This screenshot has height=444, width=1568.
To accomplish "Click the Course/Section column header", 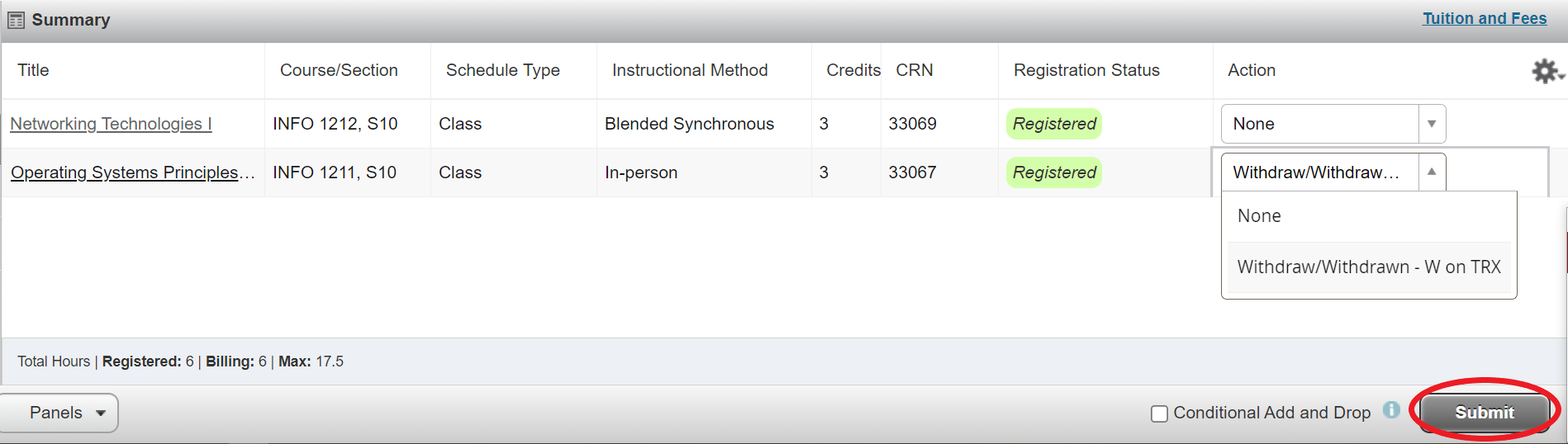I will (x=339, y=70).
